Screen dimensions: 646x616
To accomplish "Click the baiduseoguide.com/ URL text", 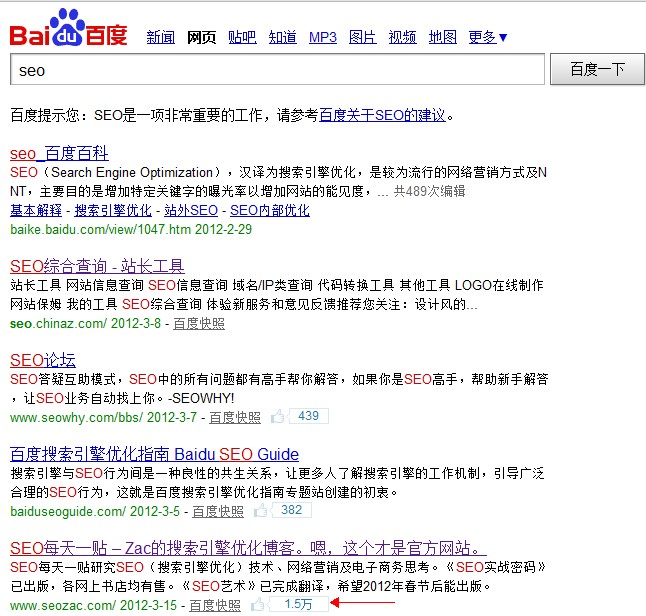I will [68, 511].
